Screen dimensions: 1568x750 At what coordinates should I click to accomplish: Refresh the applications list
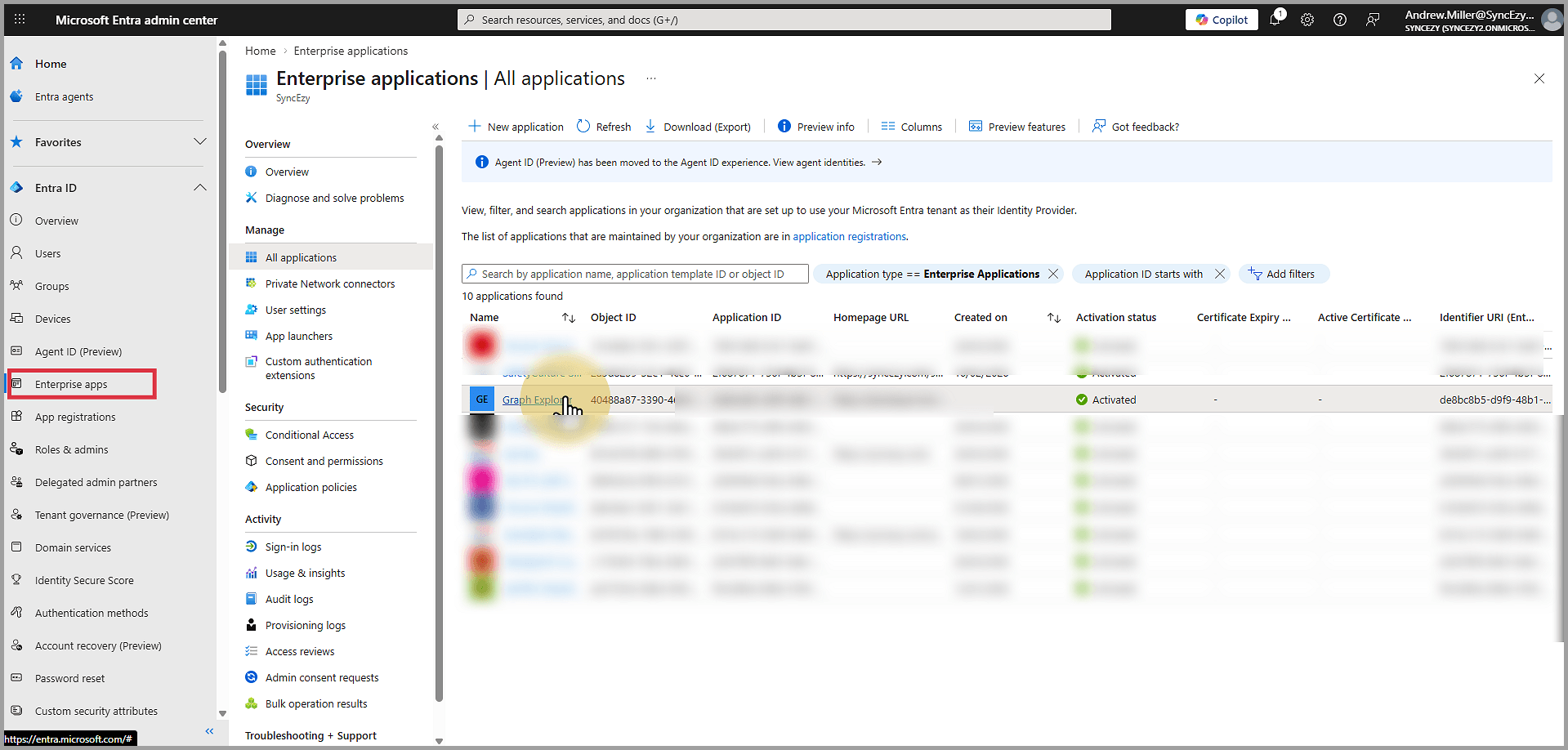pyautogui.click(x=604, y=127)
